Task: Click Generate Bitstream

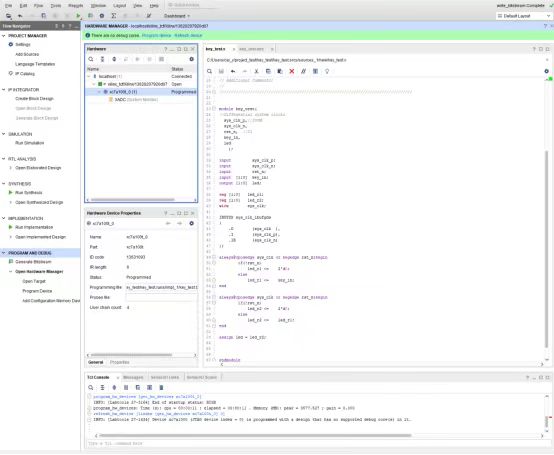Action: point(33,262)
